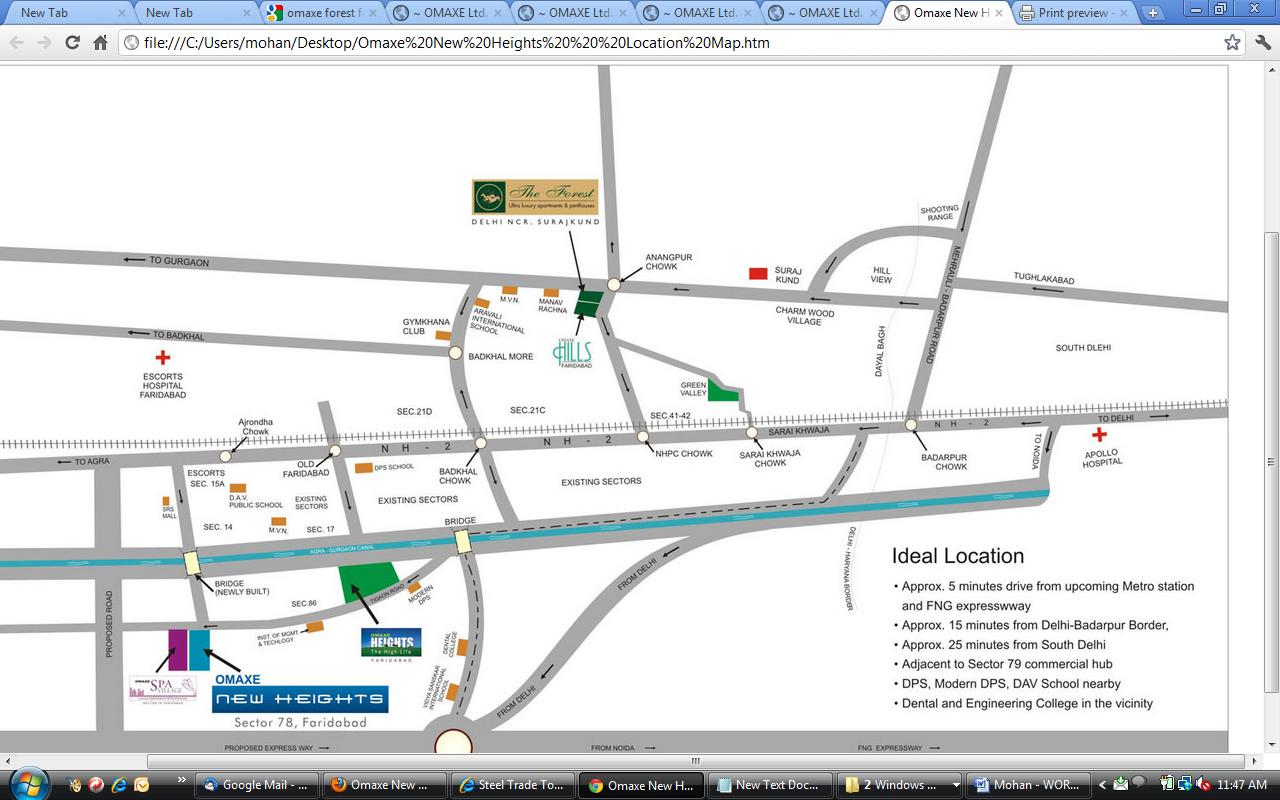Screen dimensions: 1280x800
Task: Click red cross near Escorts Hospital
Action: (162, 357)
